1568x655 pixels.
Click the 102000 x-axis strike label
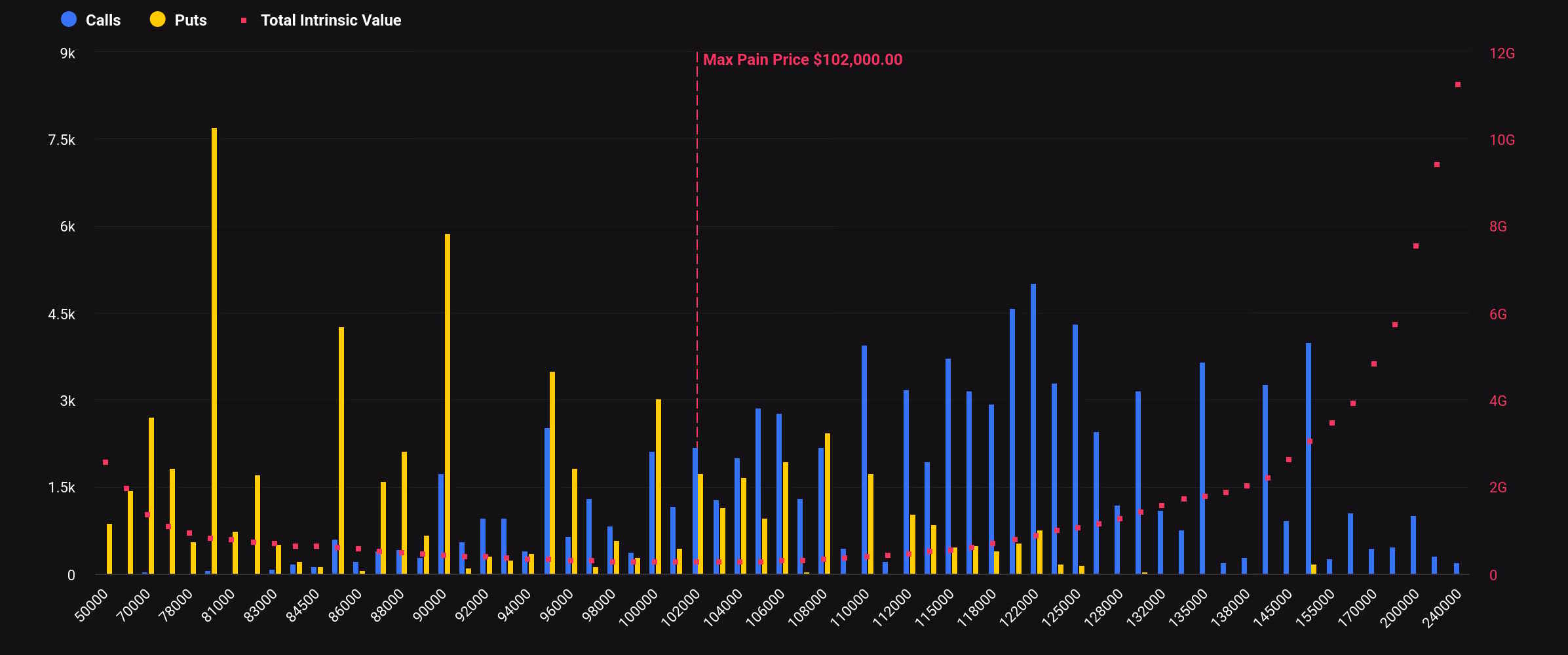coord(681,608)
